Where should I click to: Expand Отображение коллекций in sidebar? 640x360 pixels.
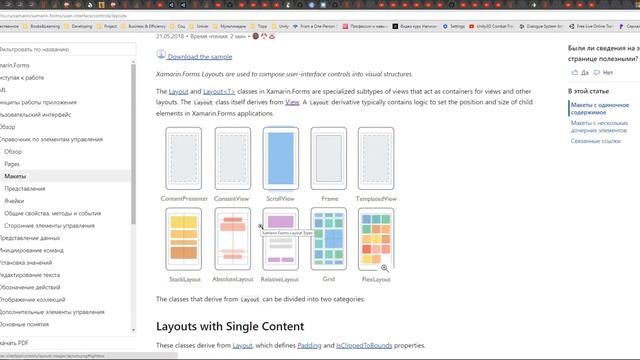click(x=32, y=299)
